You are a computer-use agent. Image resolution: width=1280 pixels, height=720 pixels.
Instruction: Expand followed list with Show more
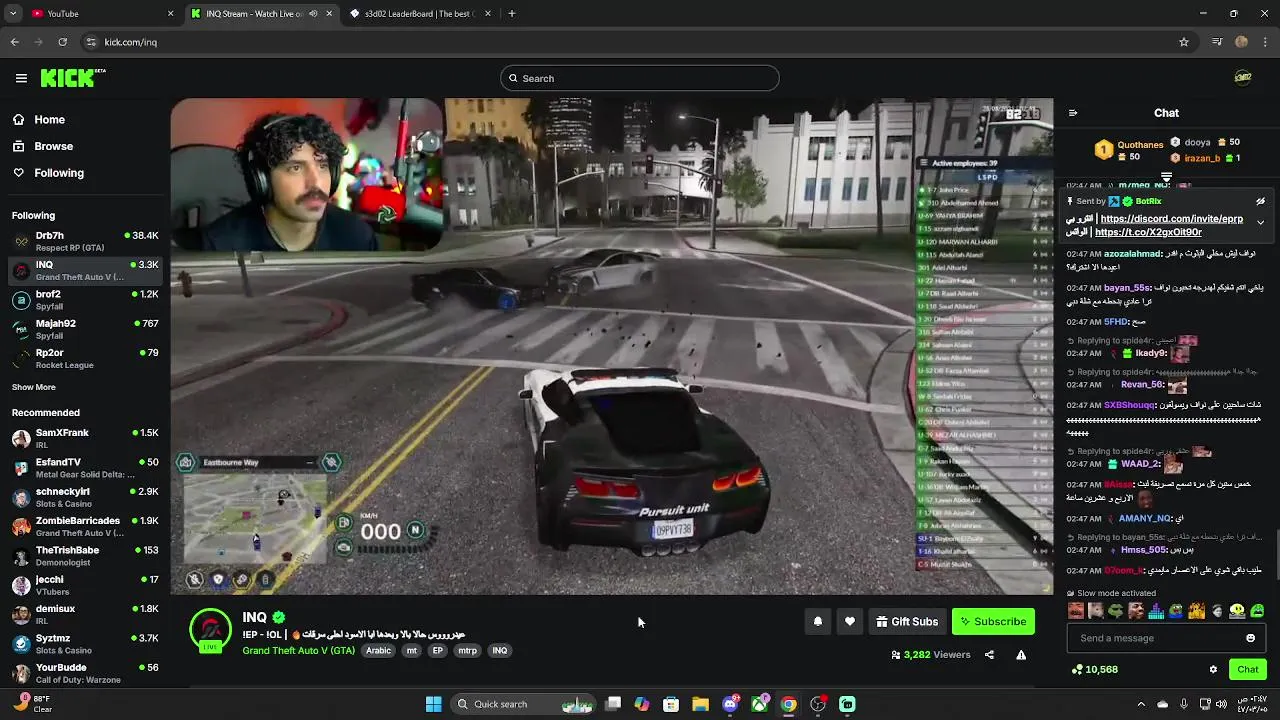[x=34, y=387]
